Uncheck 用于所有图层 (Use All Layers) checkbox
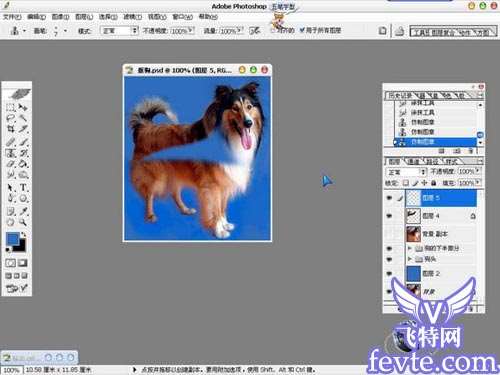The image size is (500, 375). point(302,30)
